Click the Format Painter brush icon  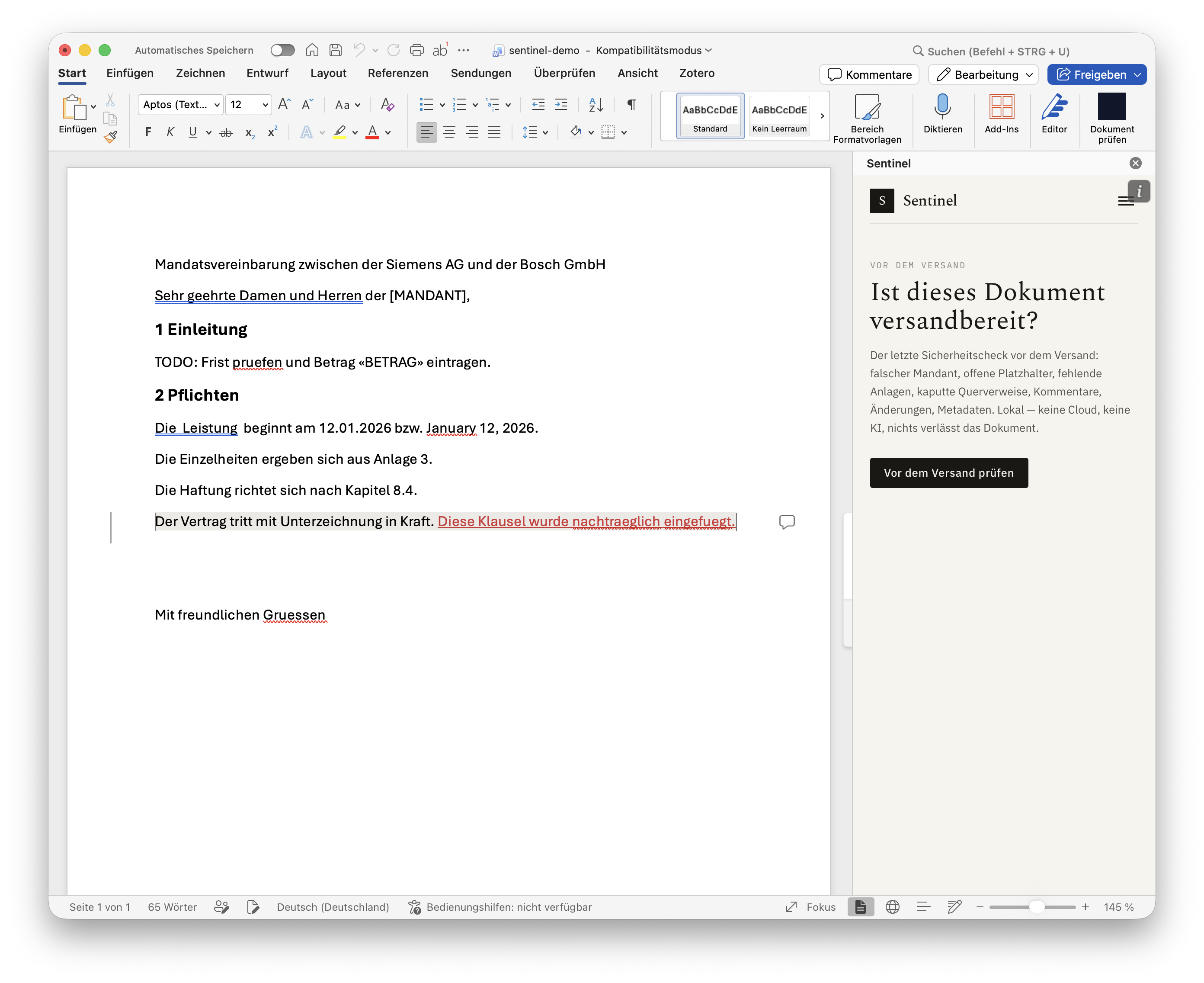coord(110,137)
